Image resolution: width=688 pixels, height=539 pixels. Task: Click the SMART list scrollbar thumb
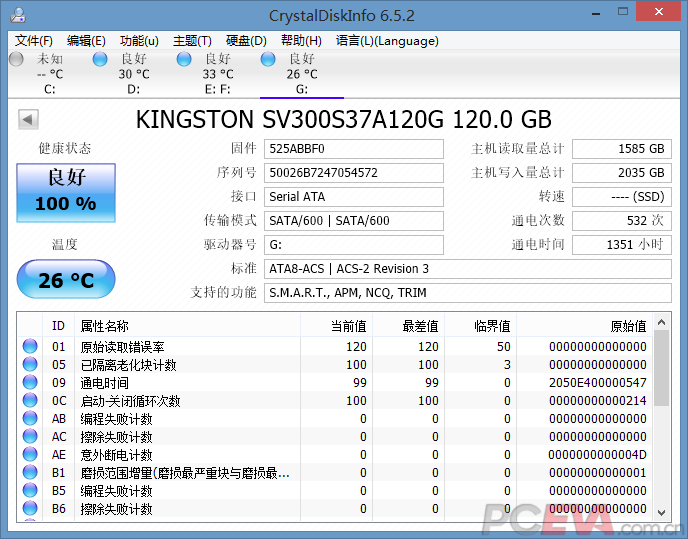661,368
